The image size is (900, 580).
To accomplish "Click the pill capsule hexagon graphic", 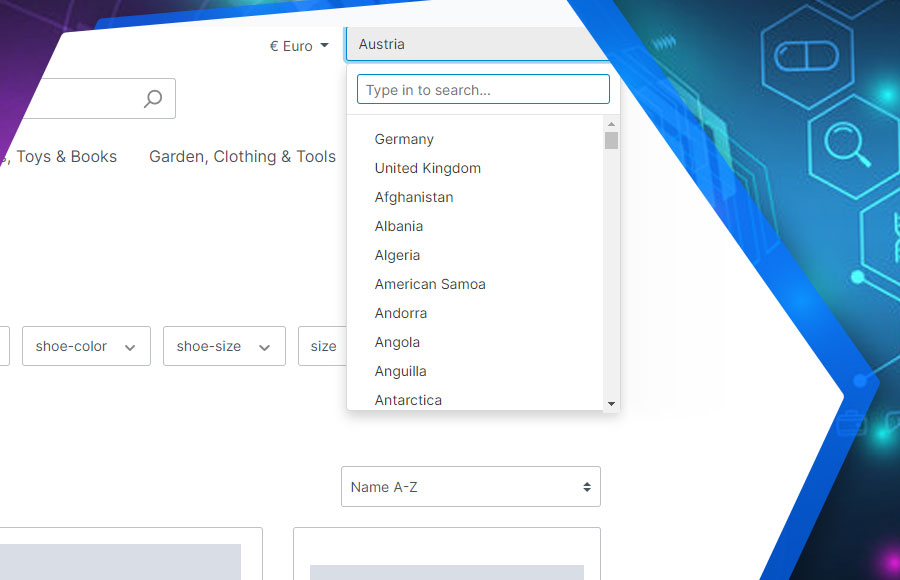I will coord(806,57).
